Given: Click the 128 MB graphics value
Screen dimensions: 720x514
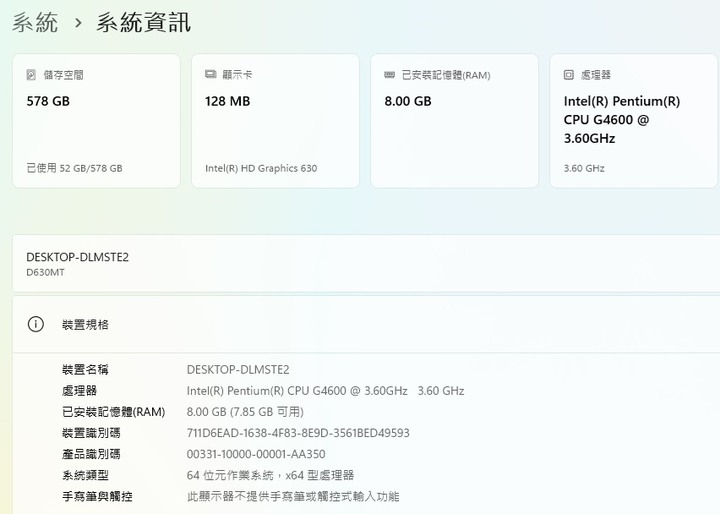Looking at the screenshot, I should point(227,101).
